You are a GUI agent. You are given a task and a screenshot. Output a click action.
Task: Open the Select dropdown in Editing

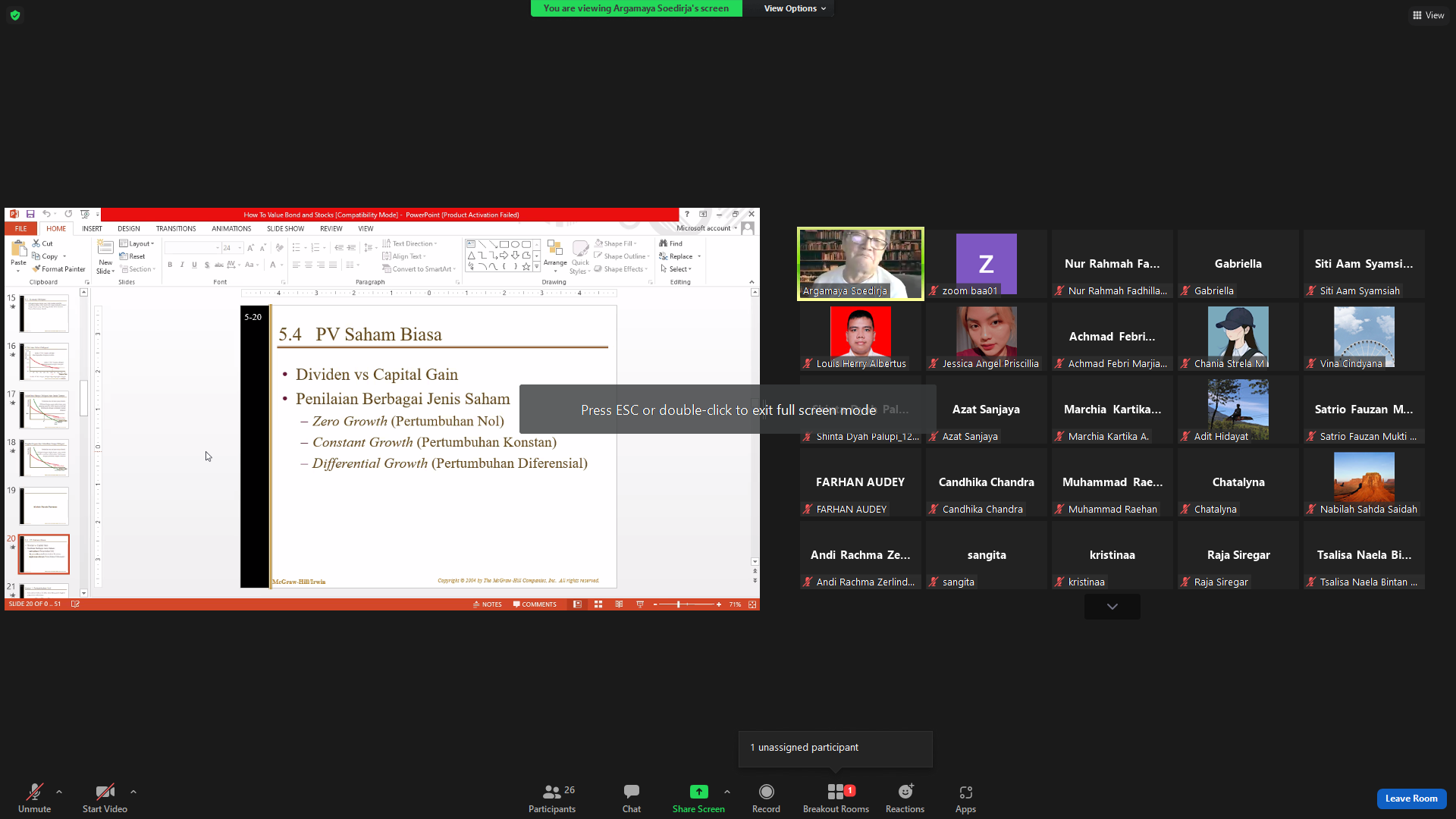tap(676, 269)
